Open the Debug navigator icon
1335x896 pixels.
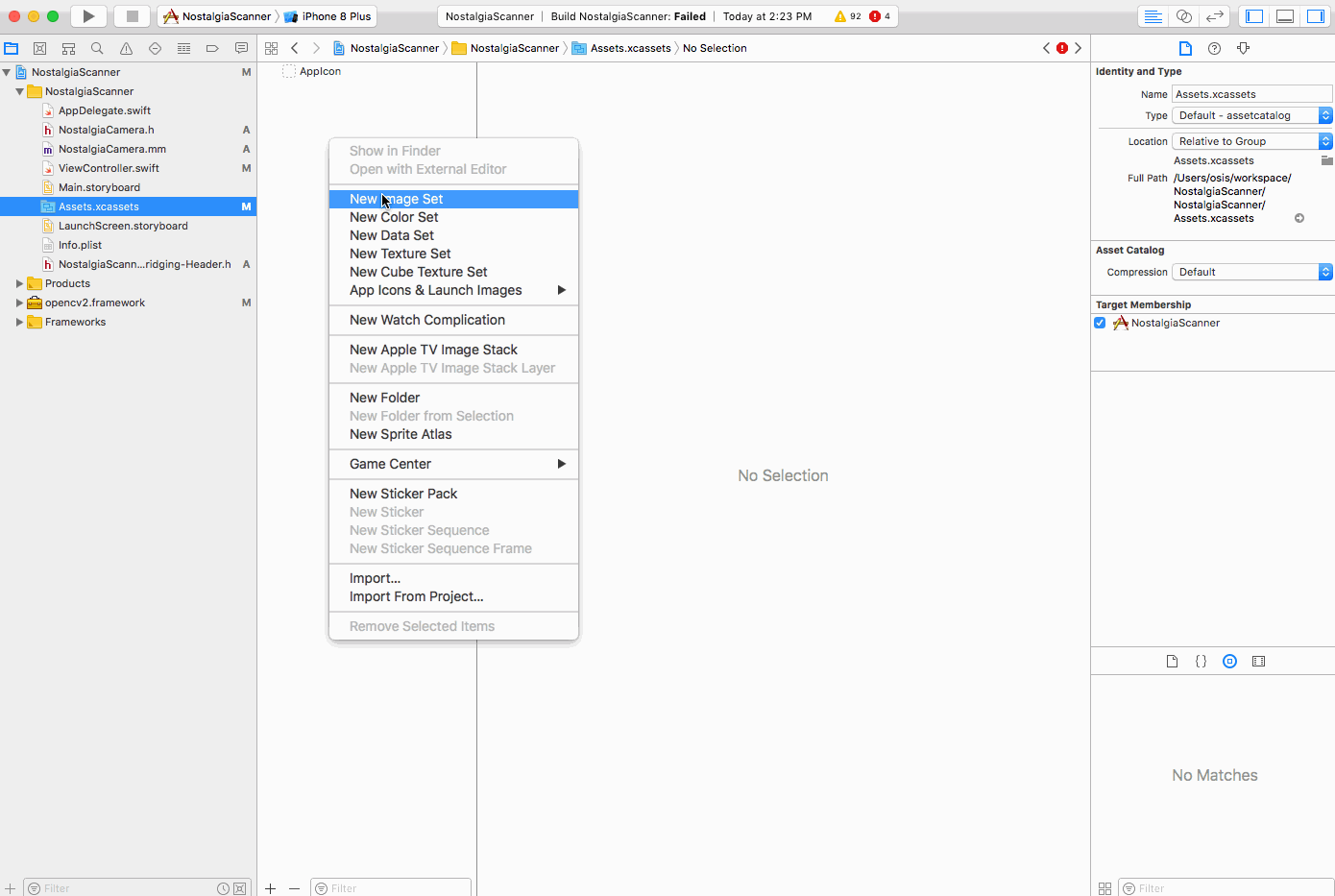pyautogui.click(x=183, y=48)
